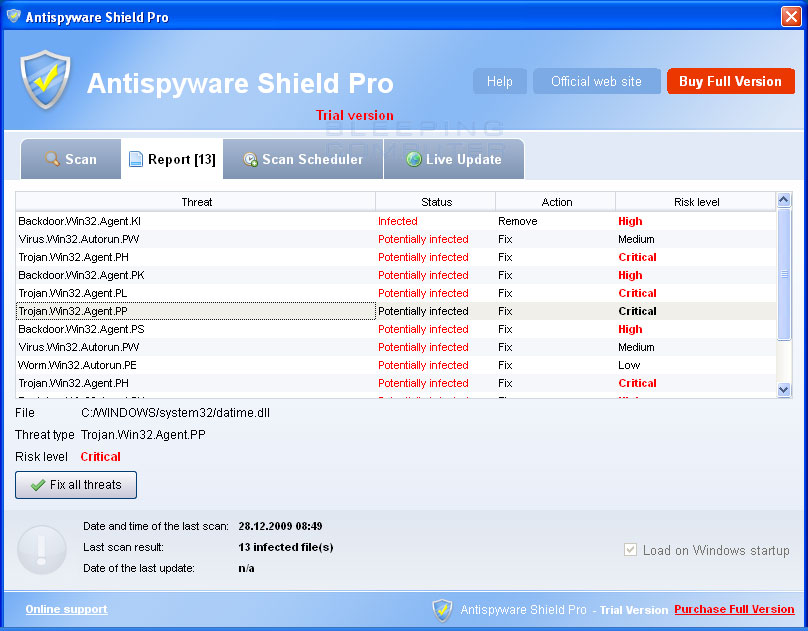Image resolution: width=808 pixels, height=631 pixels.
Task: Open the Scan Scheduler tab
Action: pyautogui.click(x=303, y=159)
